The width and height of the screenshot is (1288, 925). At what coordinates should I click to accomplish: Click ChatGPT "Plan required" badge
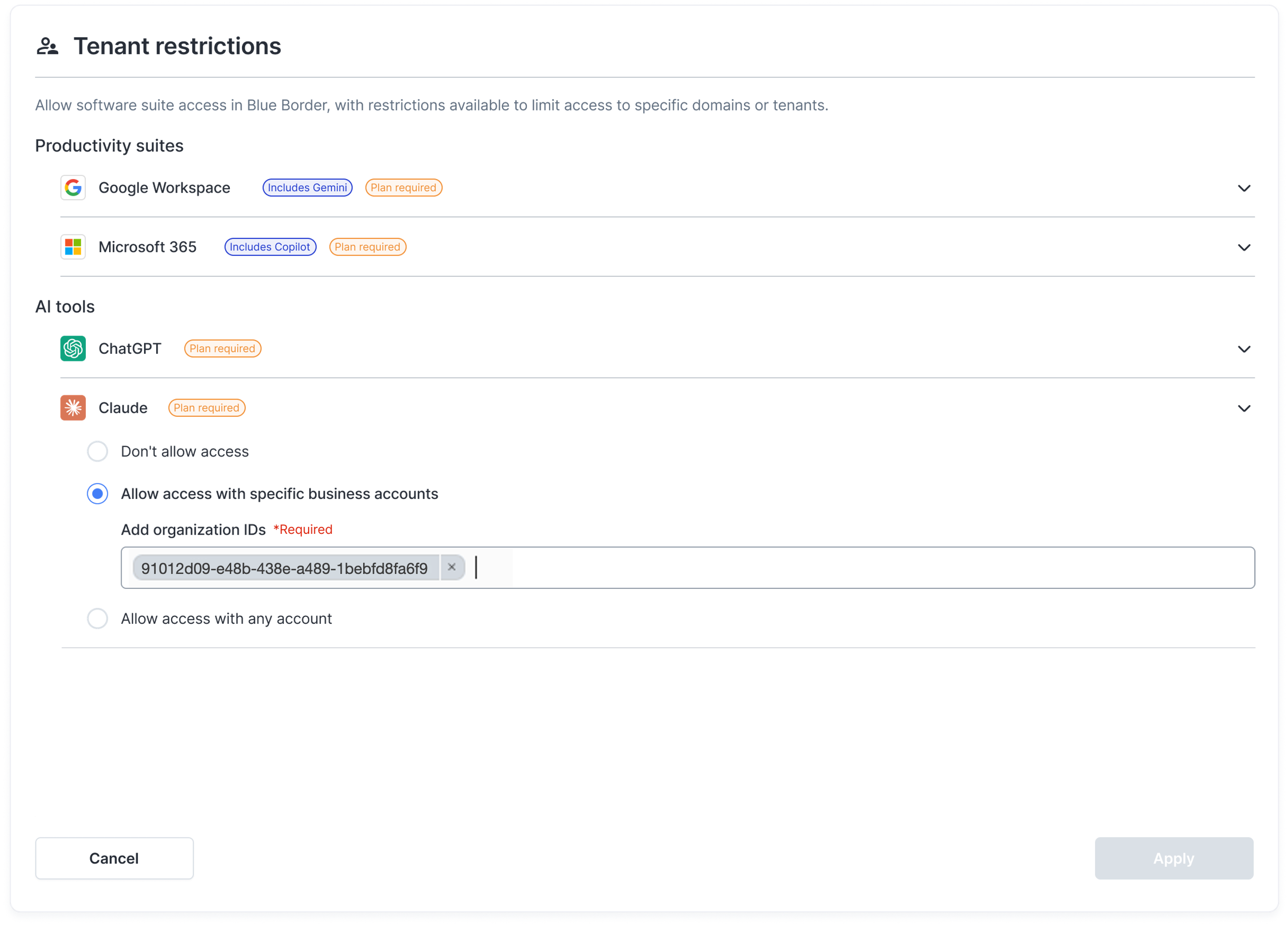click(223, 349)
